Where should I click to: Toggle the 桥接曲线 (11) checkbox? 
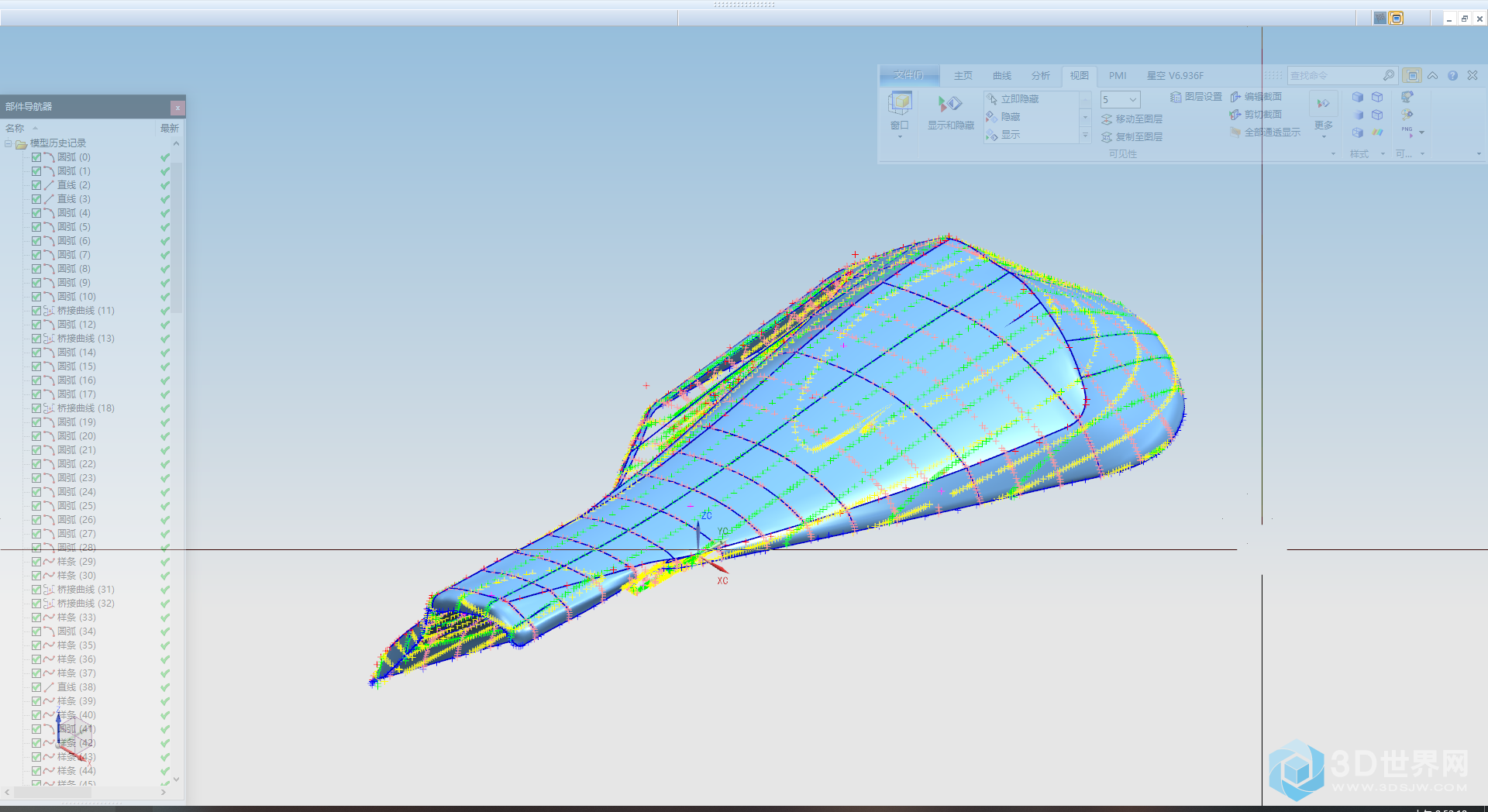[36, 311]
